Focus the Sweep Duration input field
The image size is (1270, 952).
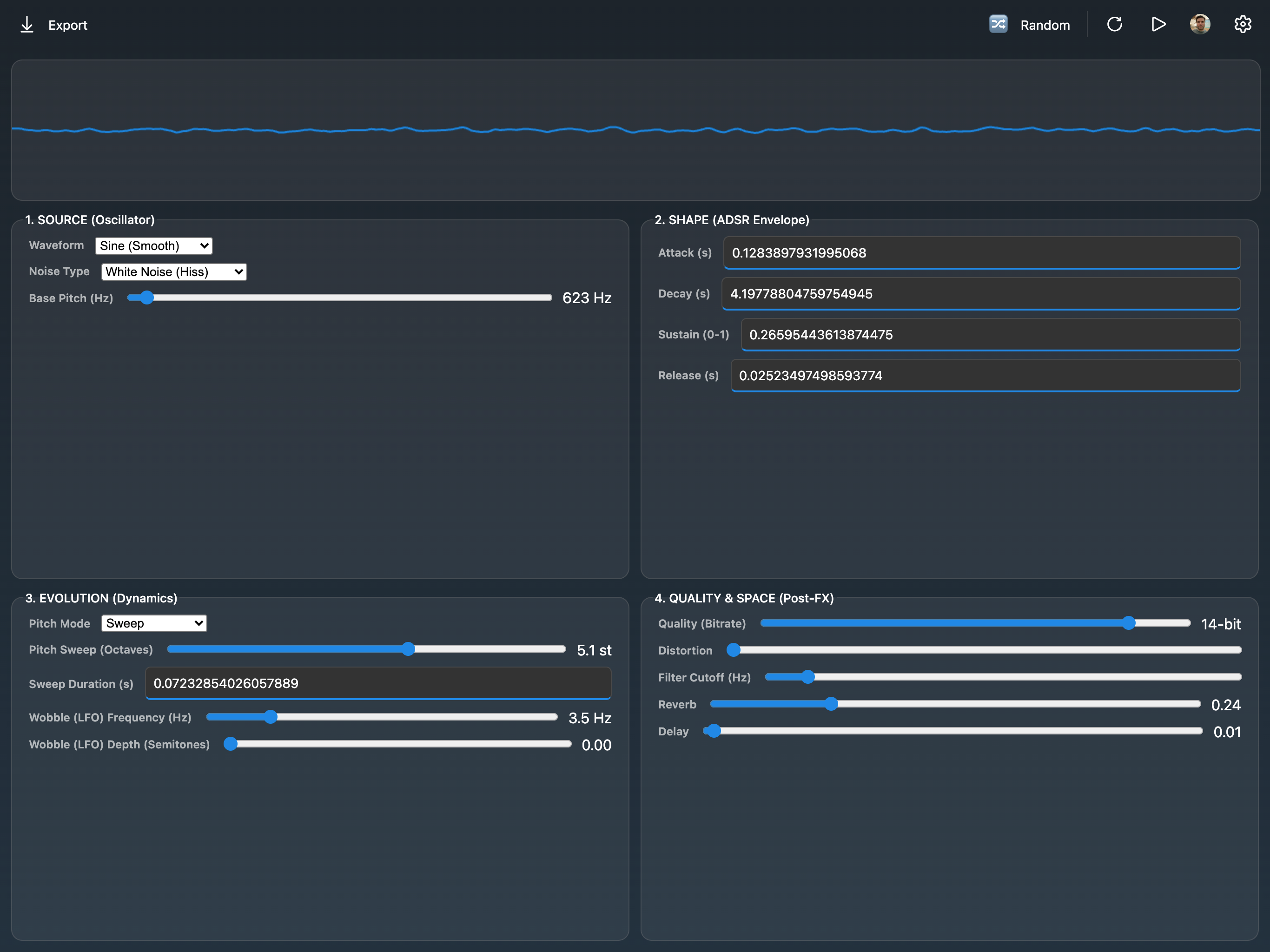coord(378,683)
